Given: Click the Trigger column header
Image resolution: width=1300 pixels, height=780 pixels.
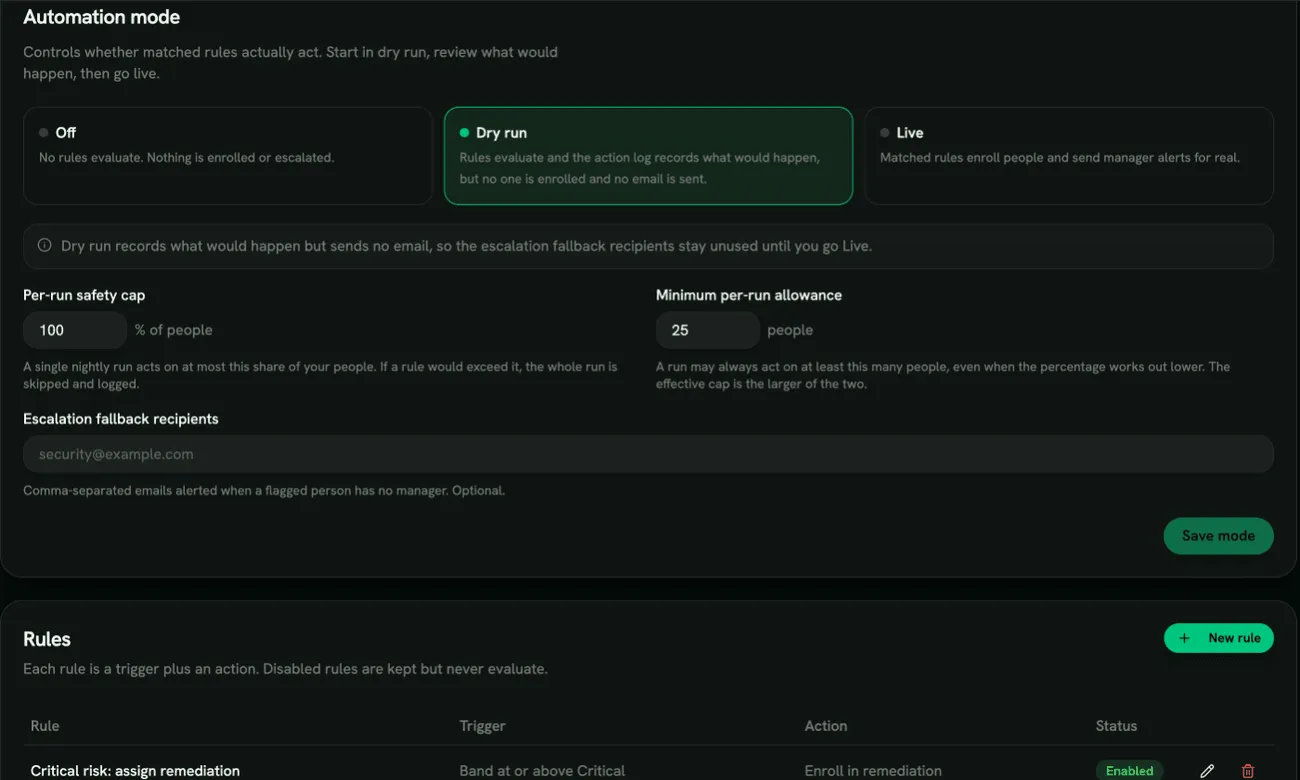Looking at the screenshot, I should tap(482, 726).
